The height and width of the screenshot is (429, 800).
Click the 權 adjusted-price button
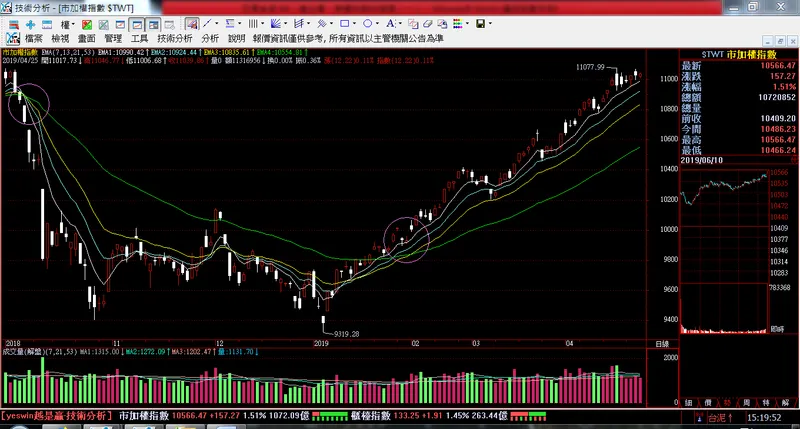pos(65,24)
